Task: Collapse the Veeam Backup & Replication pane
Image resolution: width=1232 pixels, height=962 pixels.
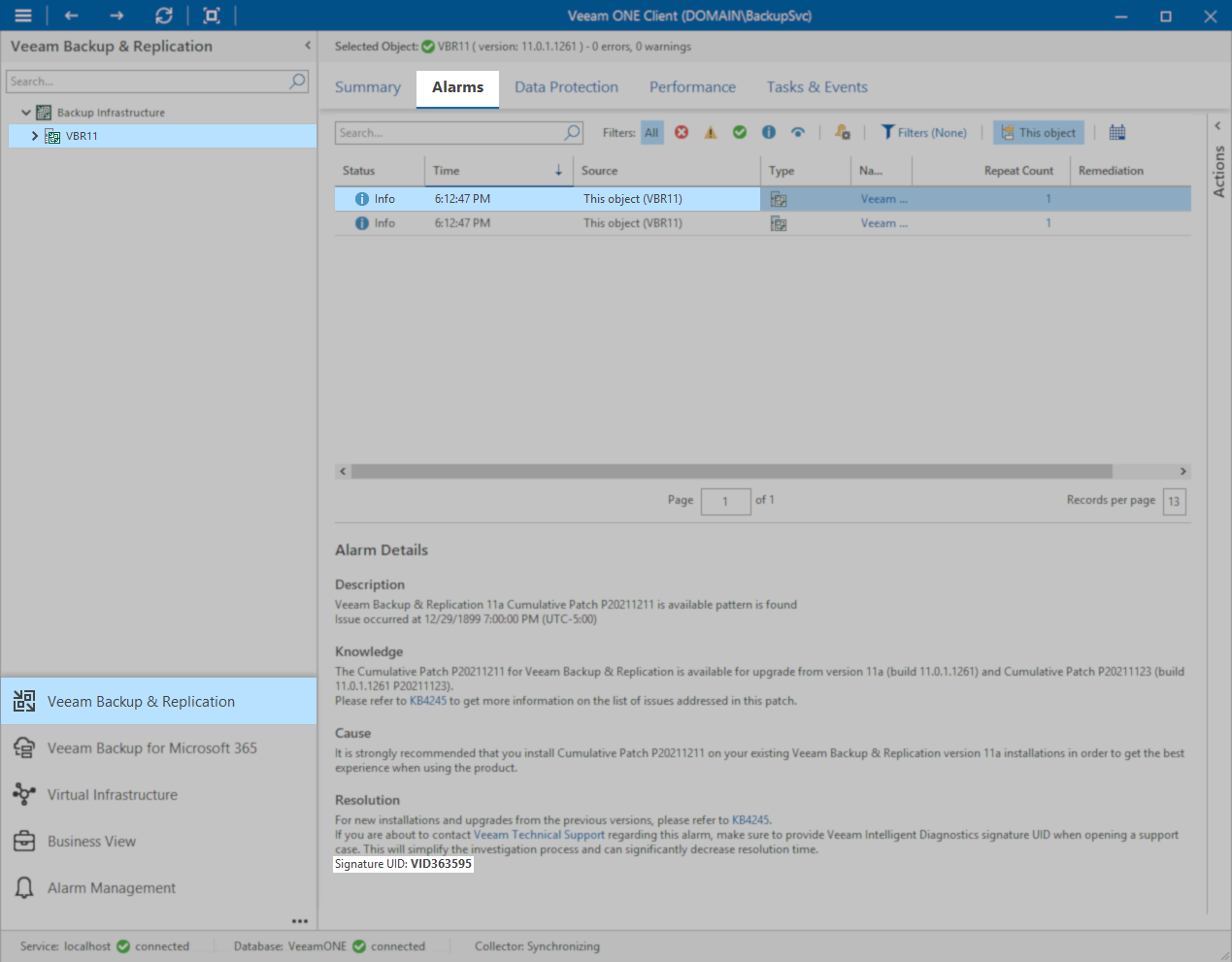Action: pyautogui.click(x=308, y=46)
